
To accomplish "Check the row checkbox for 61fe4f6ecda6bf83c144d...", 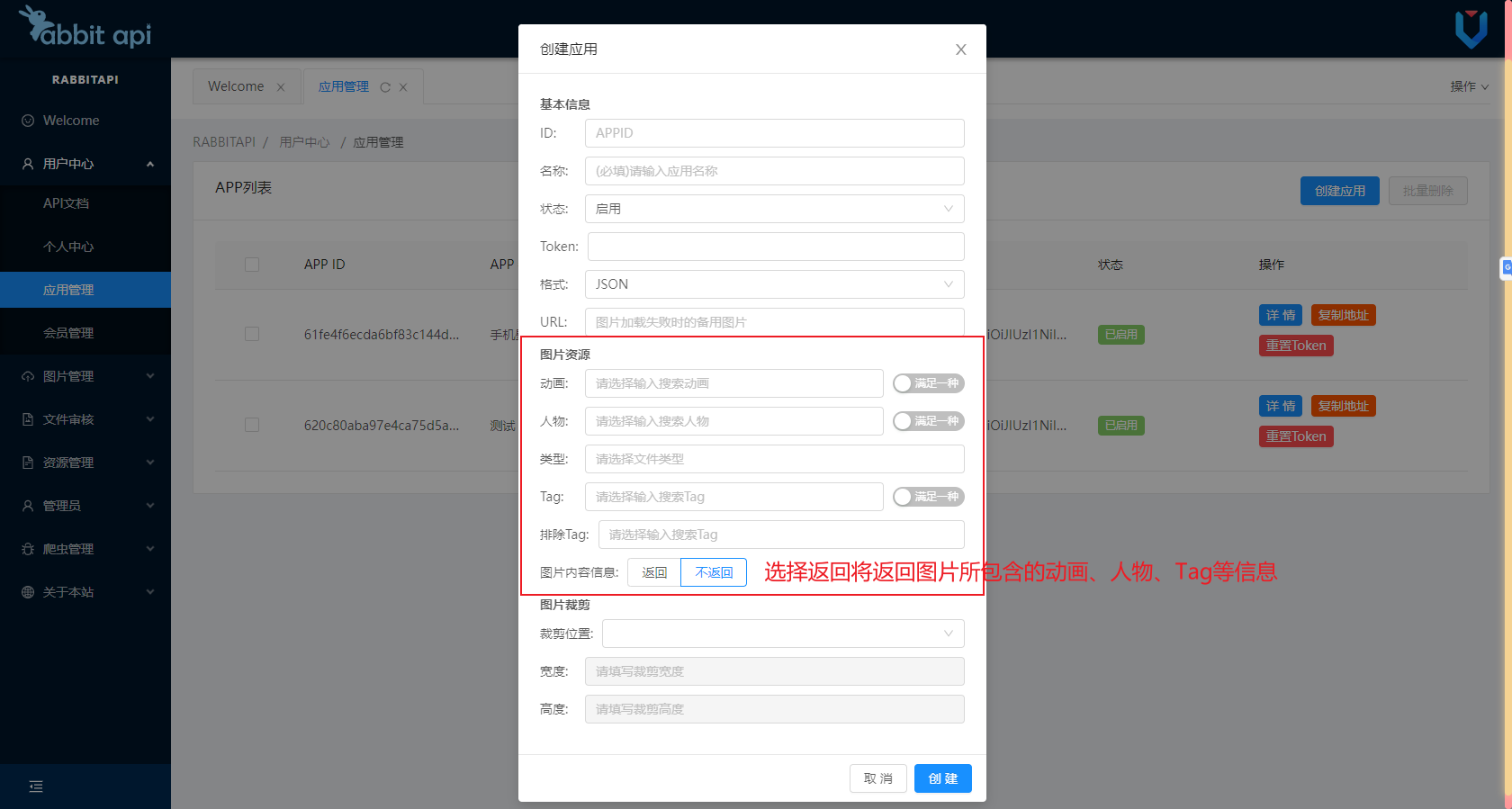I will point(252,334).
